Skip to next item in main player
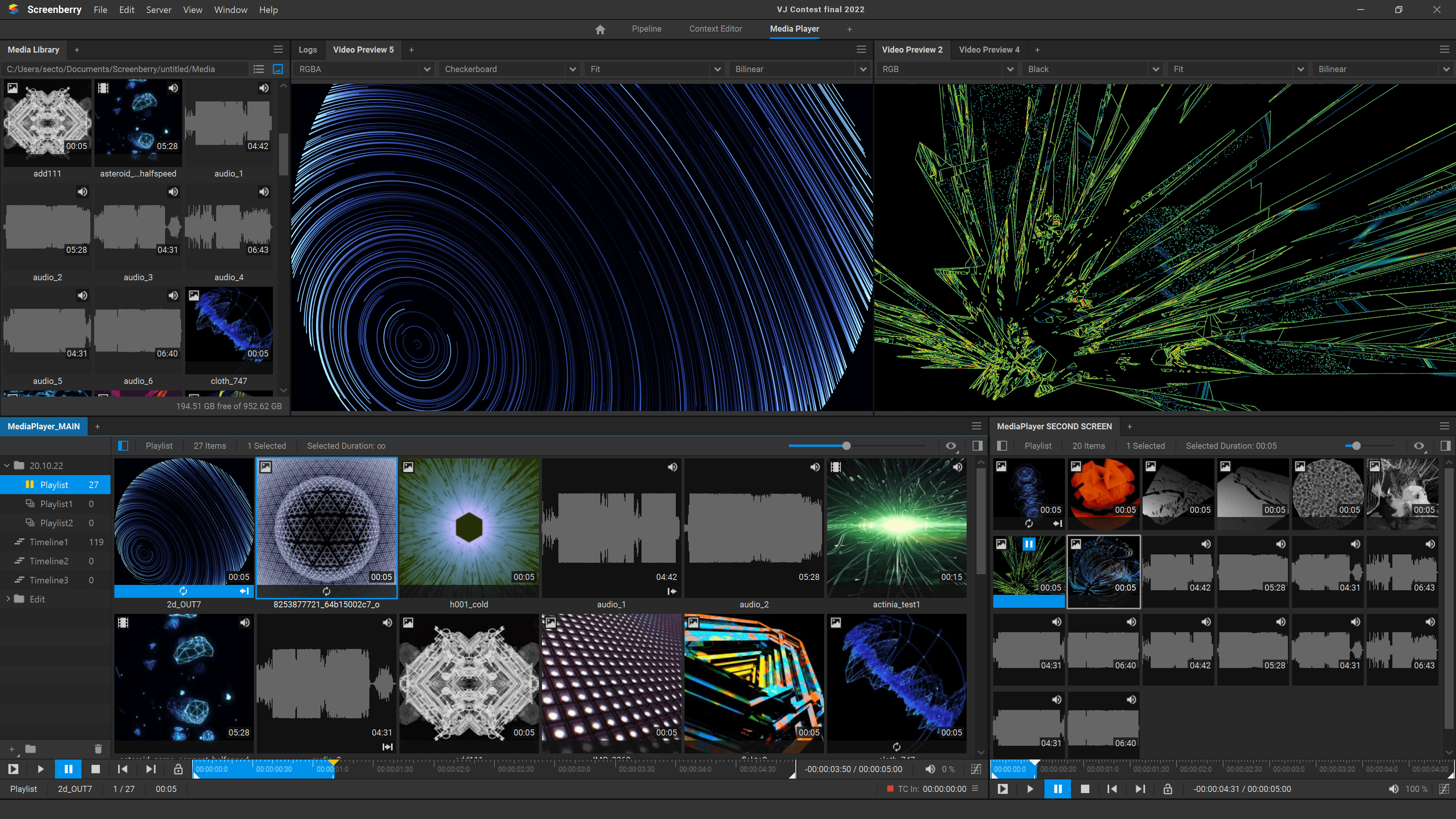Screen dimensions: 1456x819 tap(150, 769)
